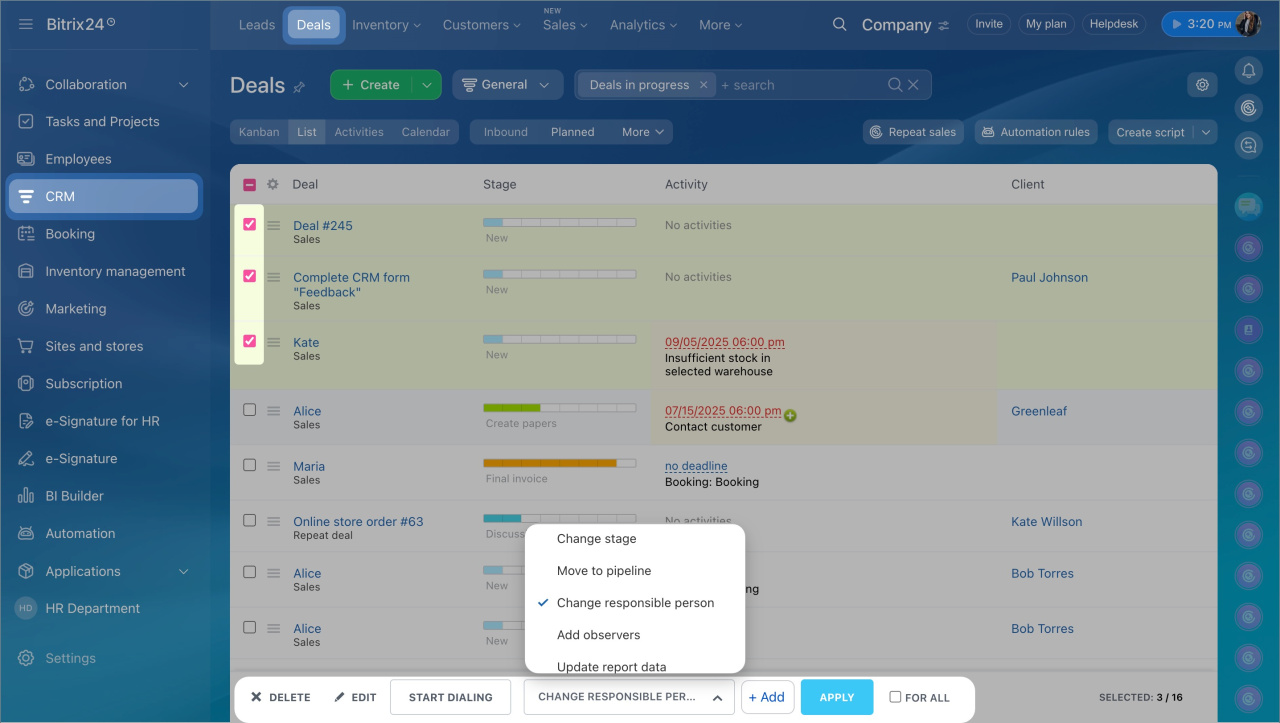
Task: Open the Paul Johnson client link
Action: click(1049, 278)
